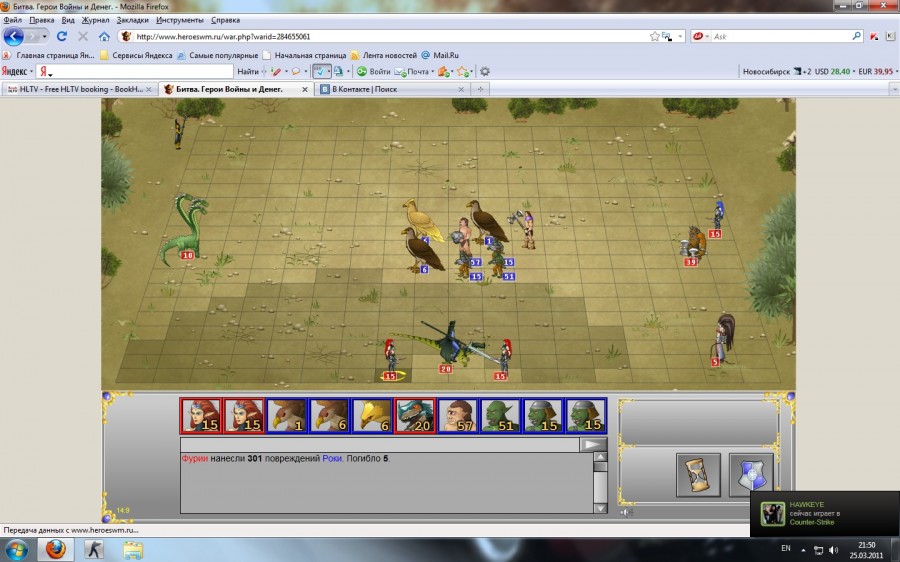Switch to the В Контакте | Поиск tab
900x562 pixels.
coord(390,90)
